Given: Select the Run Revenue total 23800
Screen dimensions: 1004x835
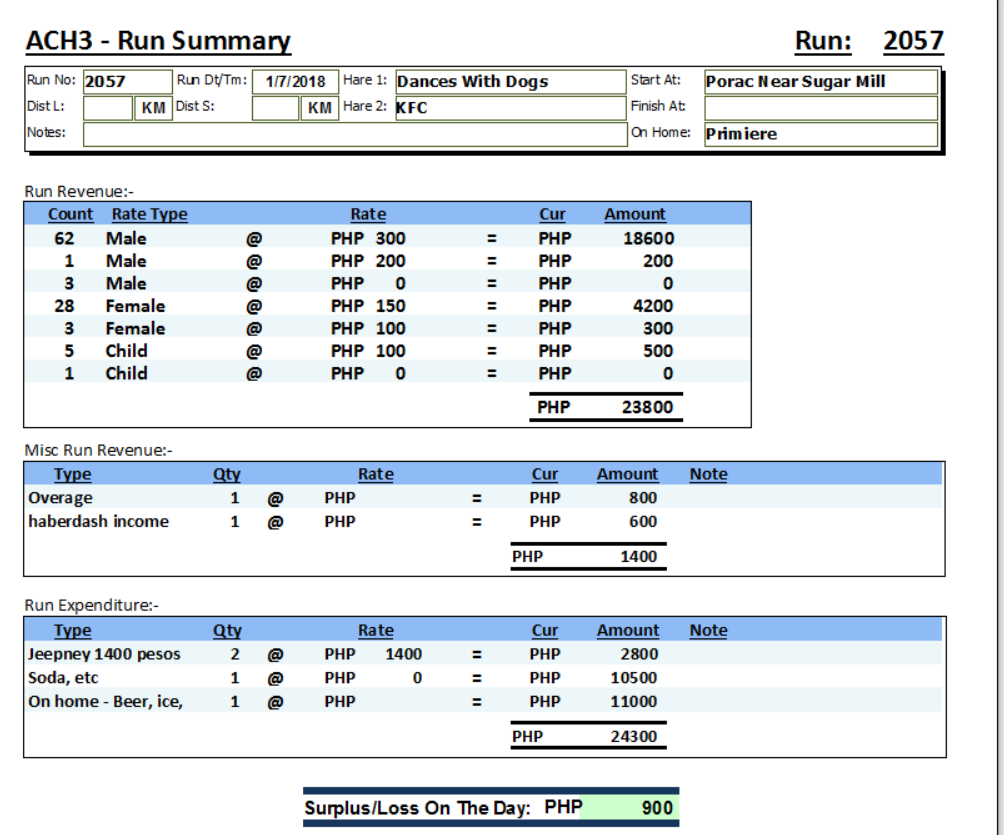Looking at the screenshot, I should click(x=647, y=407).
